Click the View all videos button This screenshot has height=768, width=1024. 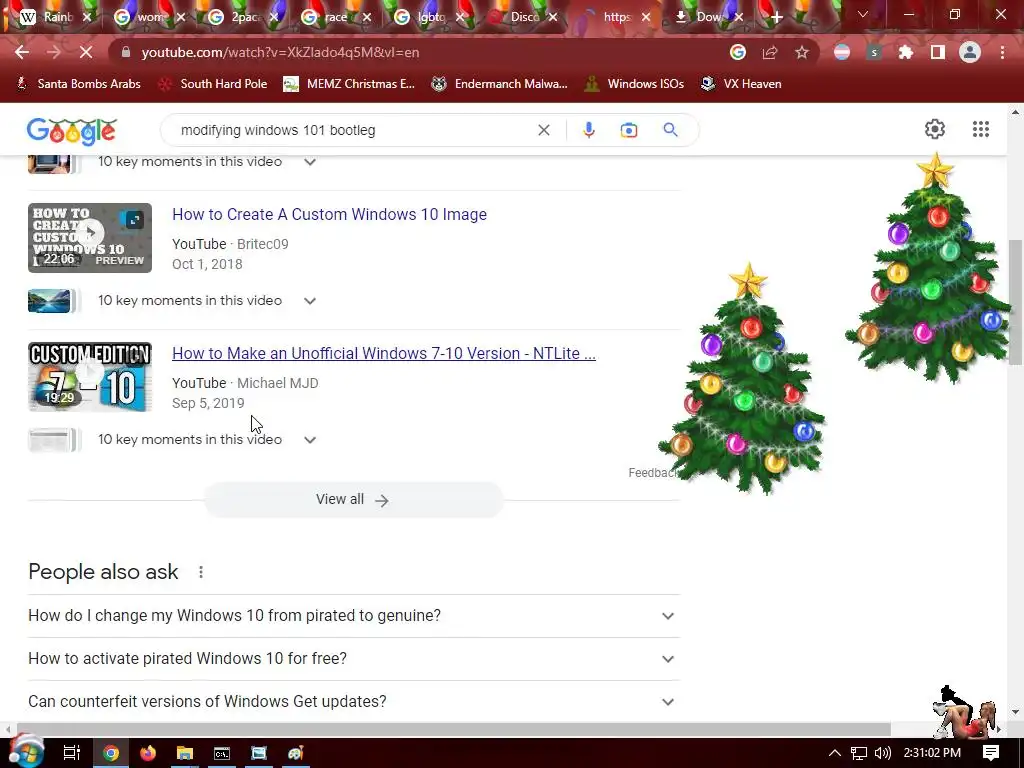(x=353, y=500)
